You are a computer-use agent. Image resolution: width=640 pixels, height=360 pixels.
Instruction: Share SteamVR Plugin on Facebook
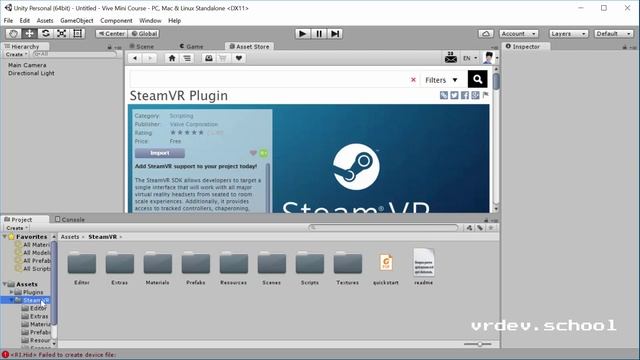(x=465, y=95)
